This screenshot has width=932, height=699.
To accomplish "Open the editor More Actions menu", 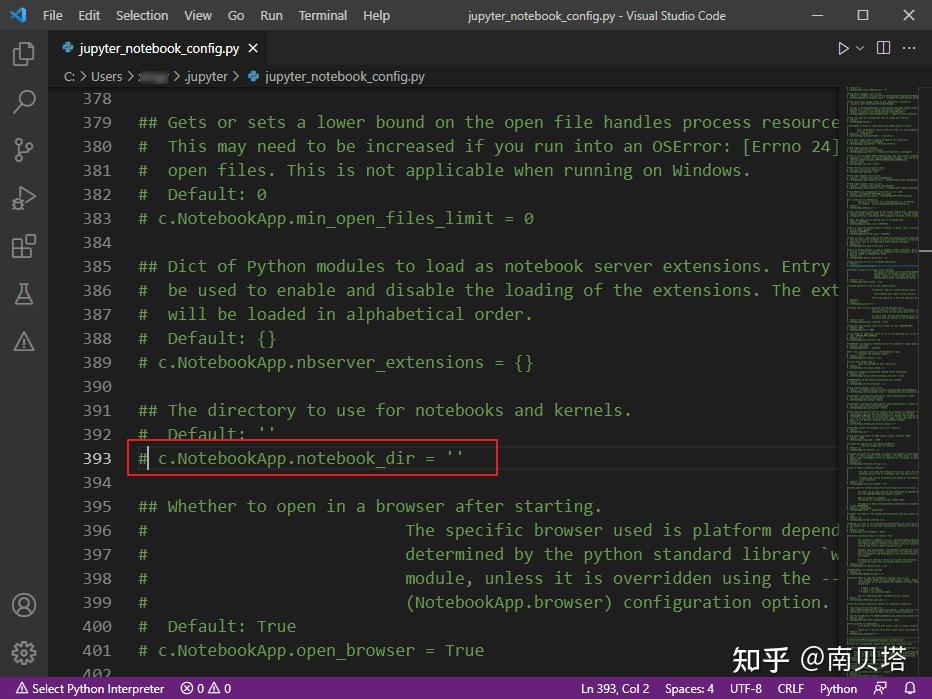I will [x=908, y=47].
